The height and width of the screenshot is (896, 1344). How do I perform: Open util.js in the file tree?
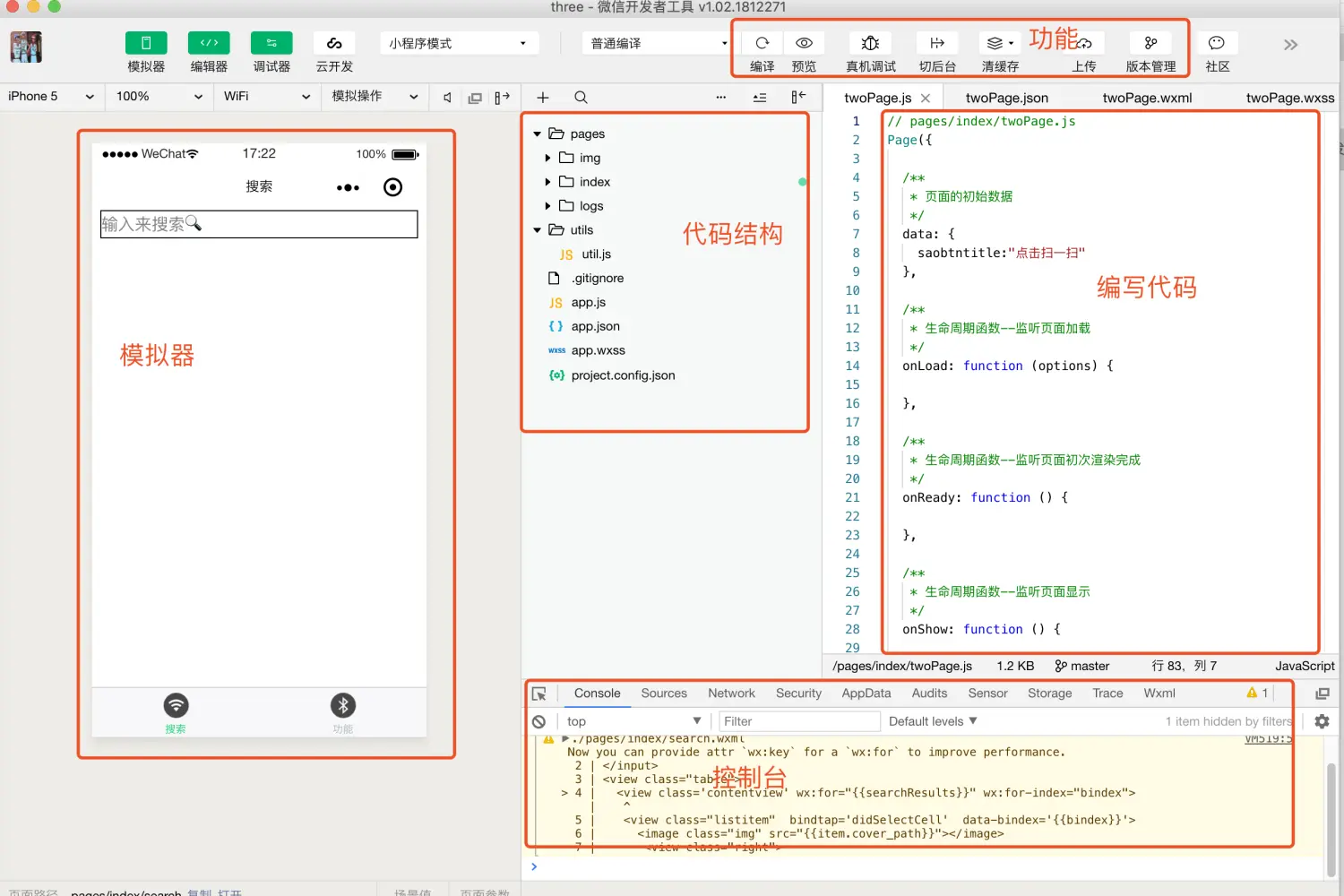coord(596,254)
